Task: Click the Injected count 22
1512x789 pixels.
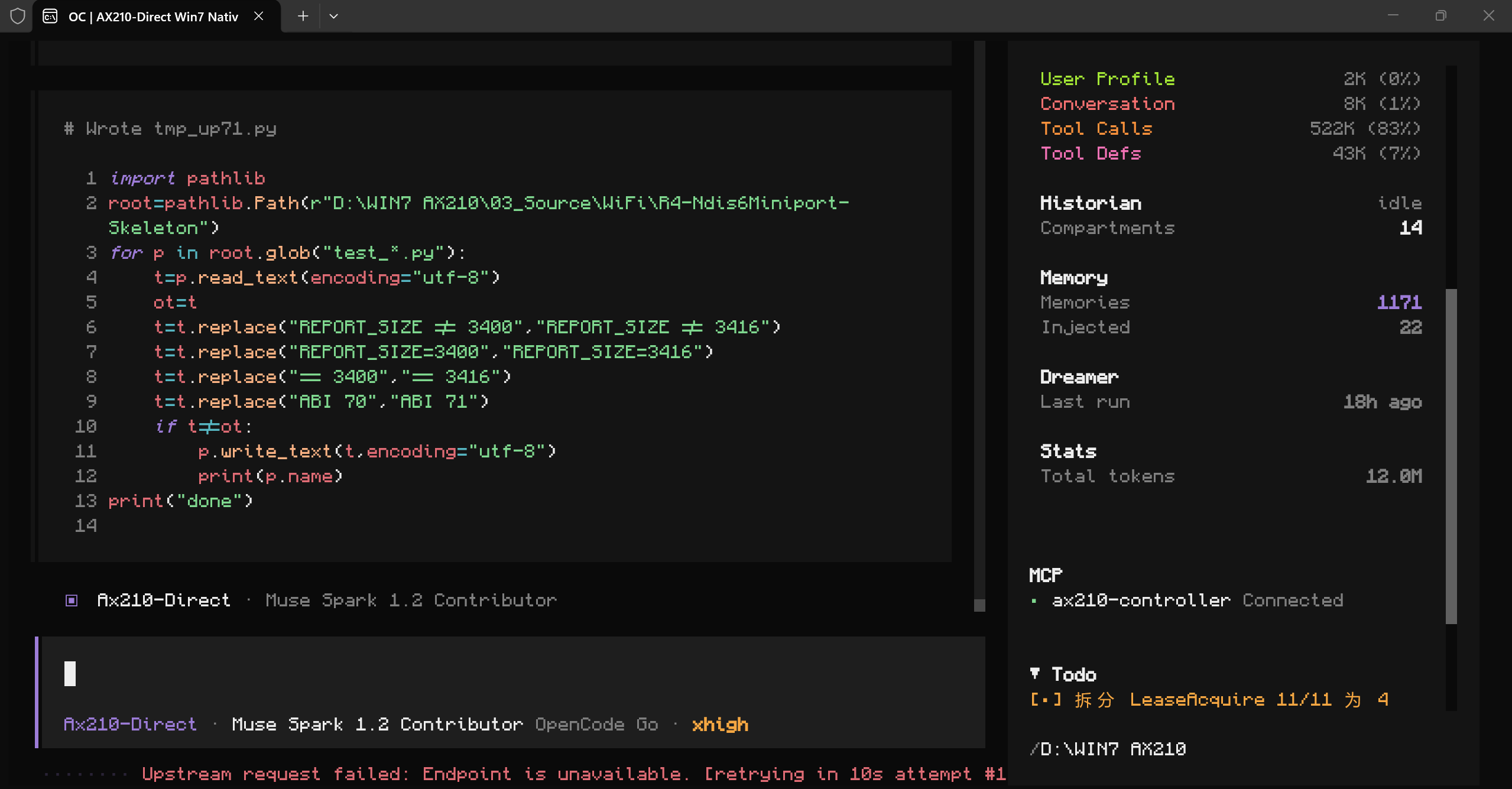Action: click(x=1410, y=327)
